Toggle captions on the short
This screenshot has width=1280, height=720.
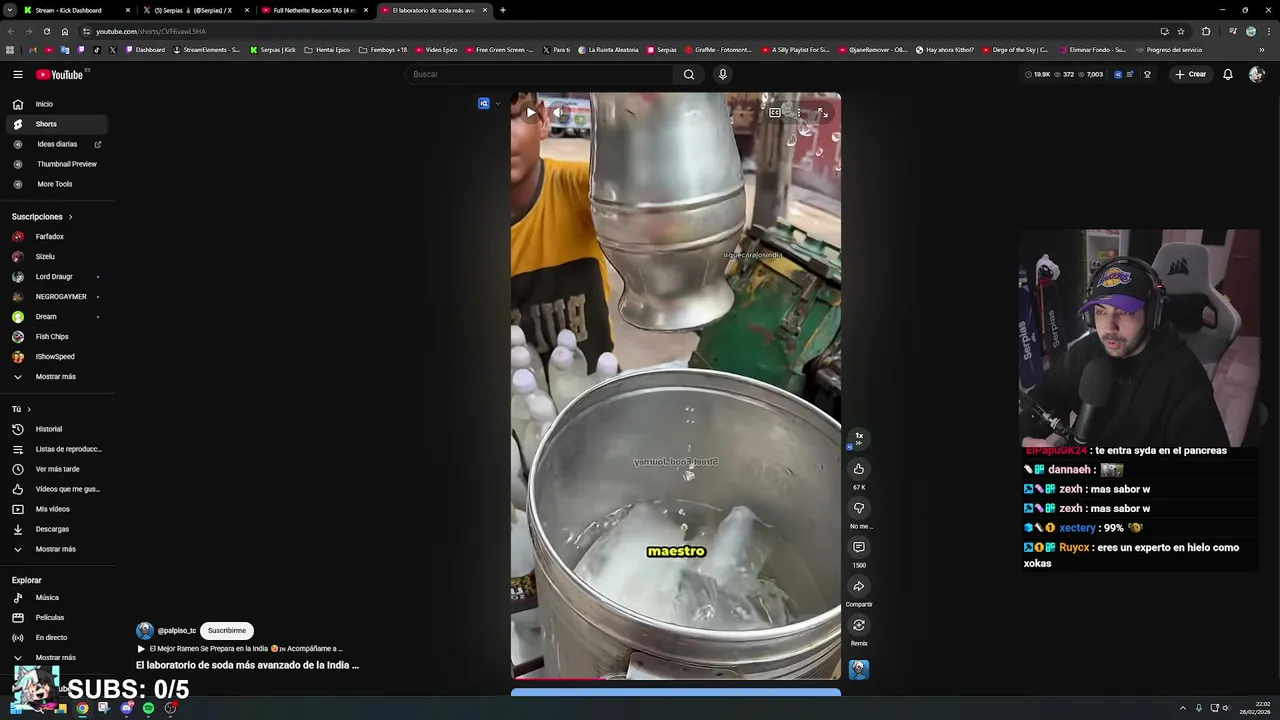click(x=774, y=113)
